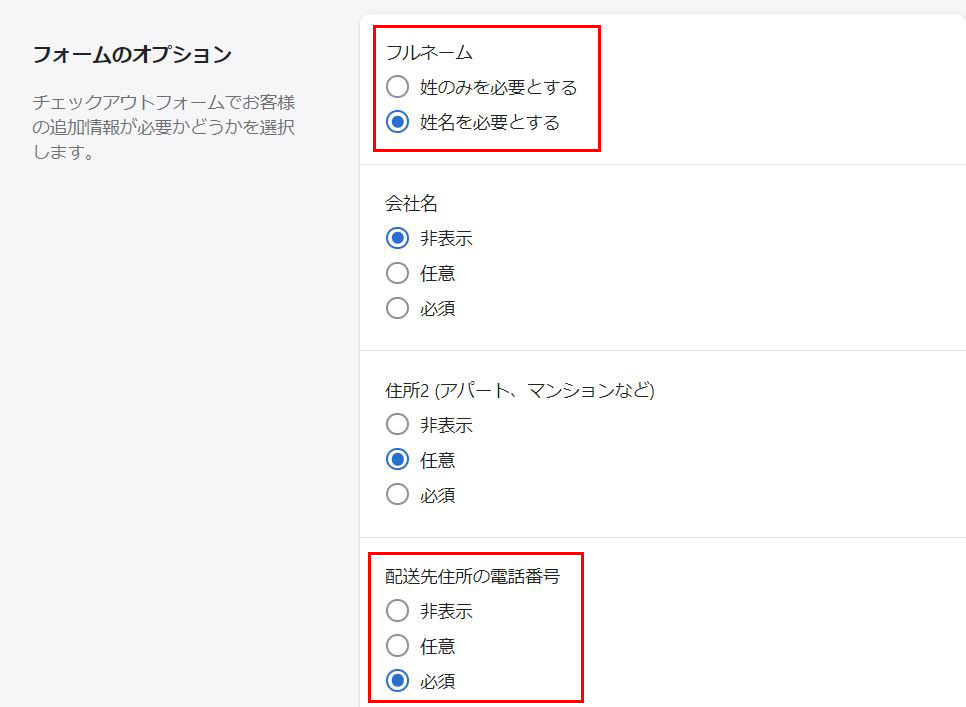
Task: Click the フルネーム section heading
Action: (429, 52)
